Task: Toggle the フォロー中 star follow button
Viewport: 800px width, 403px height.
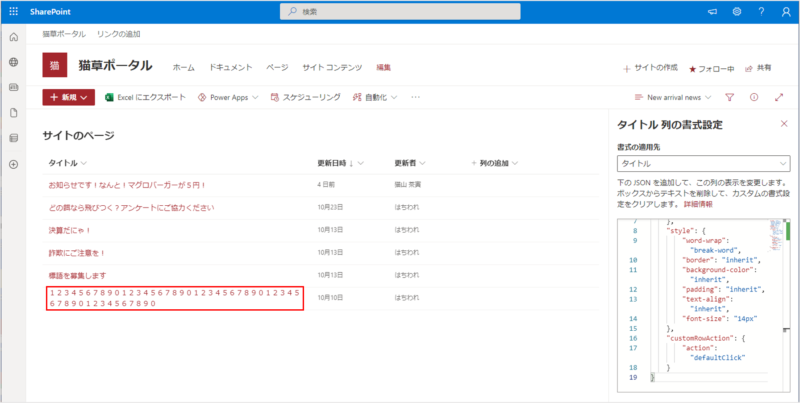Action: 711,68
